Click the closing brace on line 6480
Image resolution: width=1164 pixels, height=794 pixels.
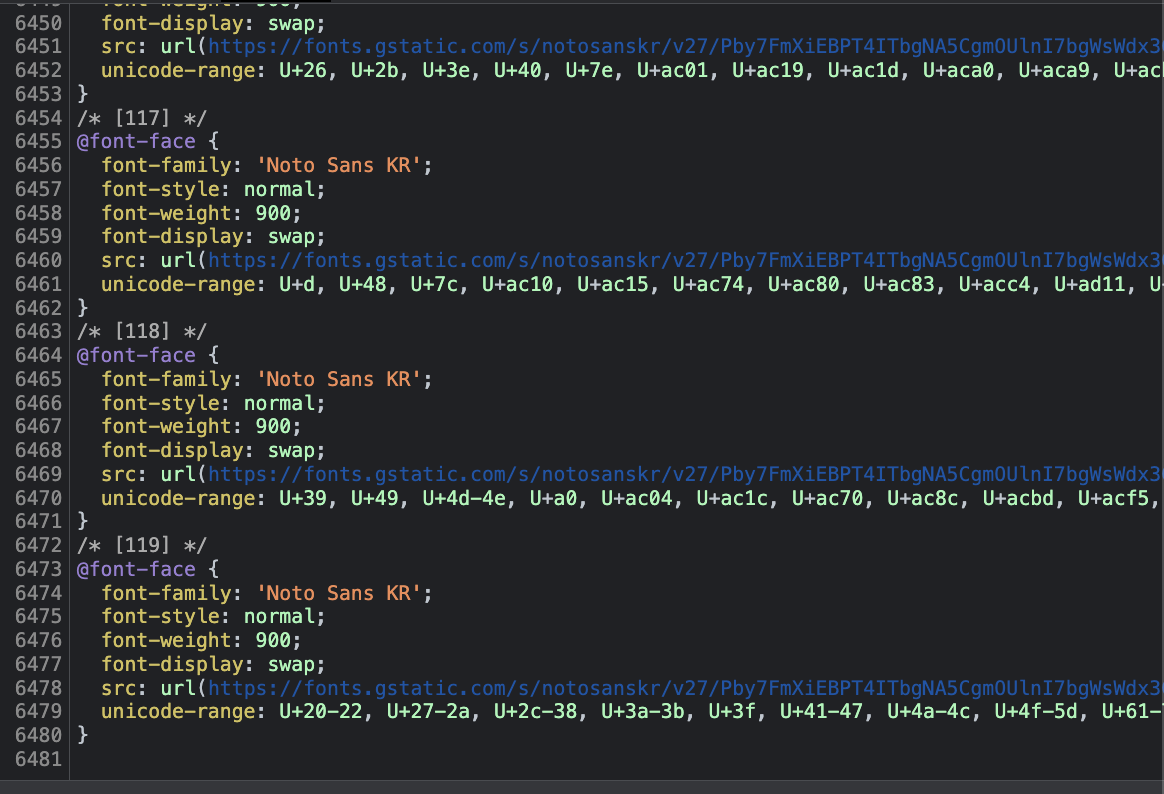(83, 735)
